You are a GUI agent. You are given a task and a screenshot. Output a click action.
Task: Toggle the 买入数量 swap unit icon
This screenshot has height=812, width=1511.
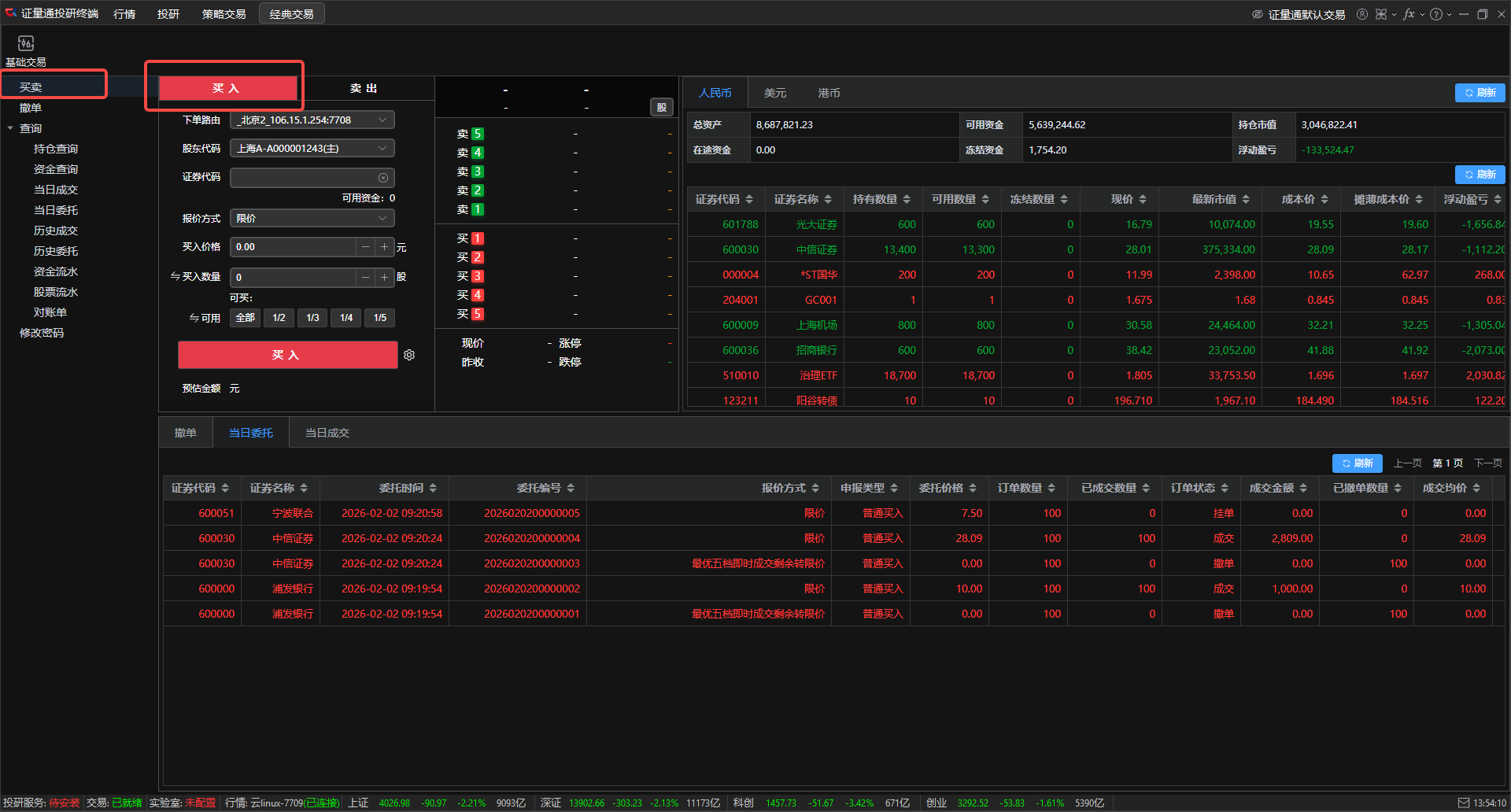pyautogui.click(x=175, y=277)
